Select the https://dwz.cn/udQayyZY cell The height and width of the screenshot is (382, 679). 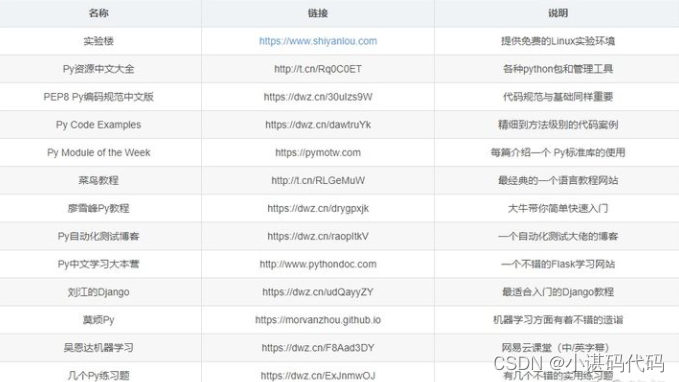[x=318, y=292]
